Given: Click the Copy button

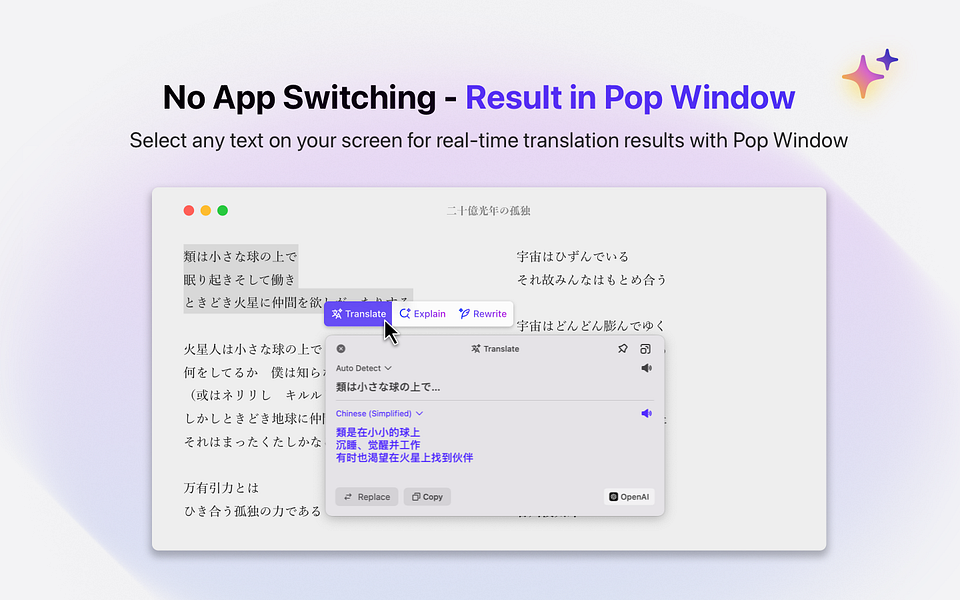Looking at the screenshot, I should pos(427,496).
